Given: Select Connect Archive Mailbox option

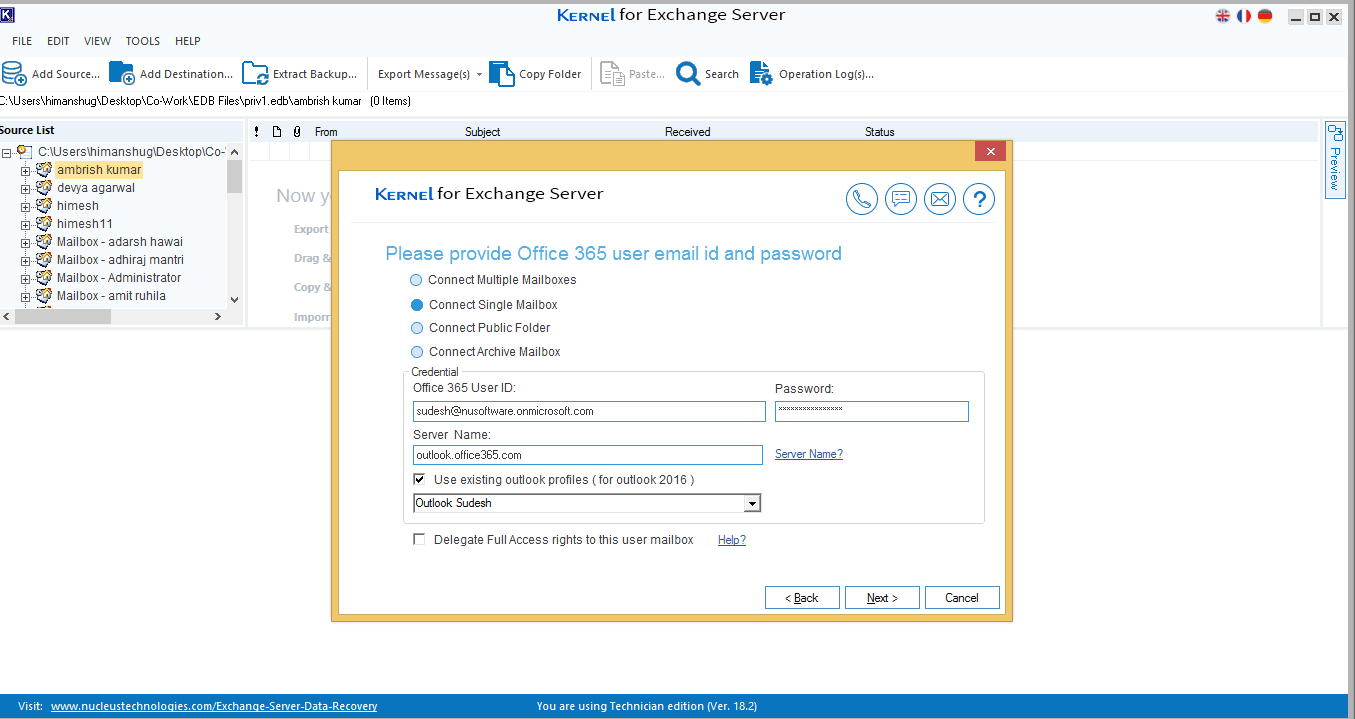Looking at the screenshot, I should 417,352.
